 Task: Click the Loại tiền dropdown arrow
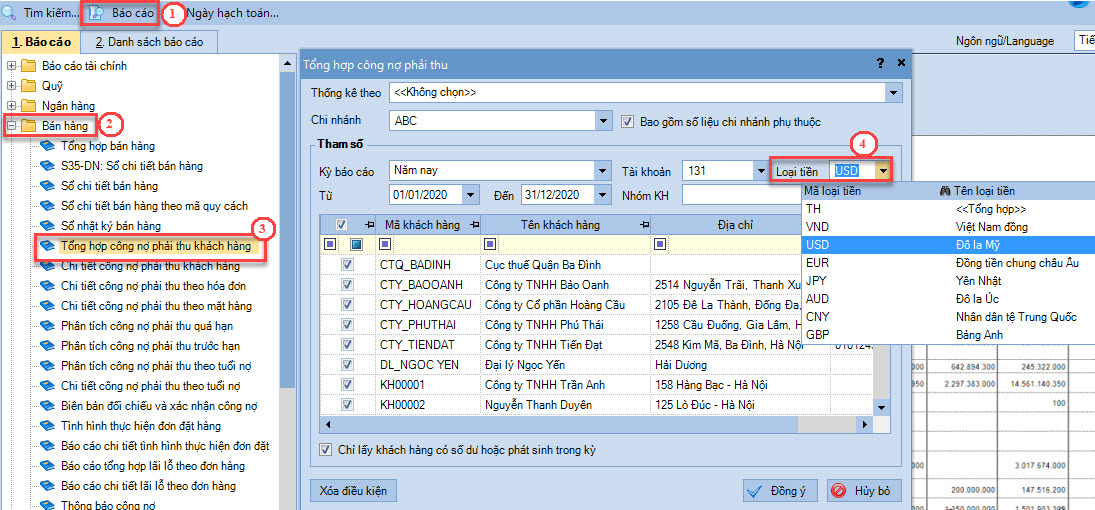tap(884, 170)
